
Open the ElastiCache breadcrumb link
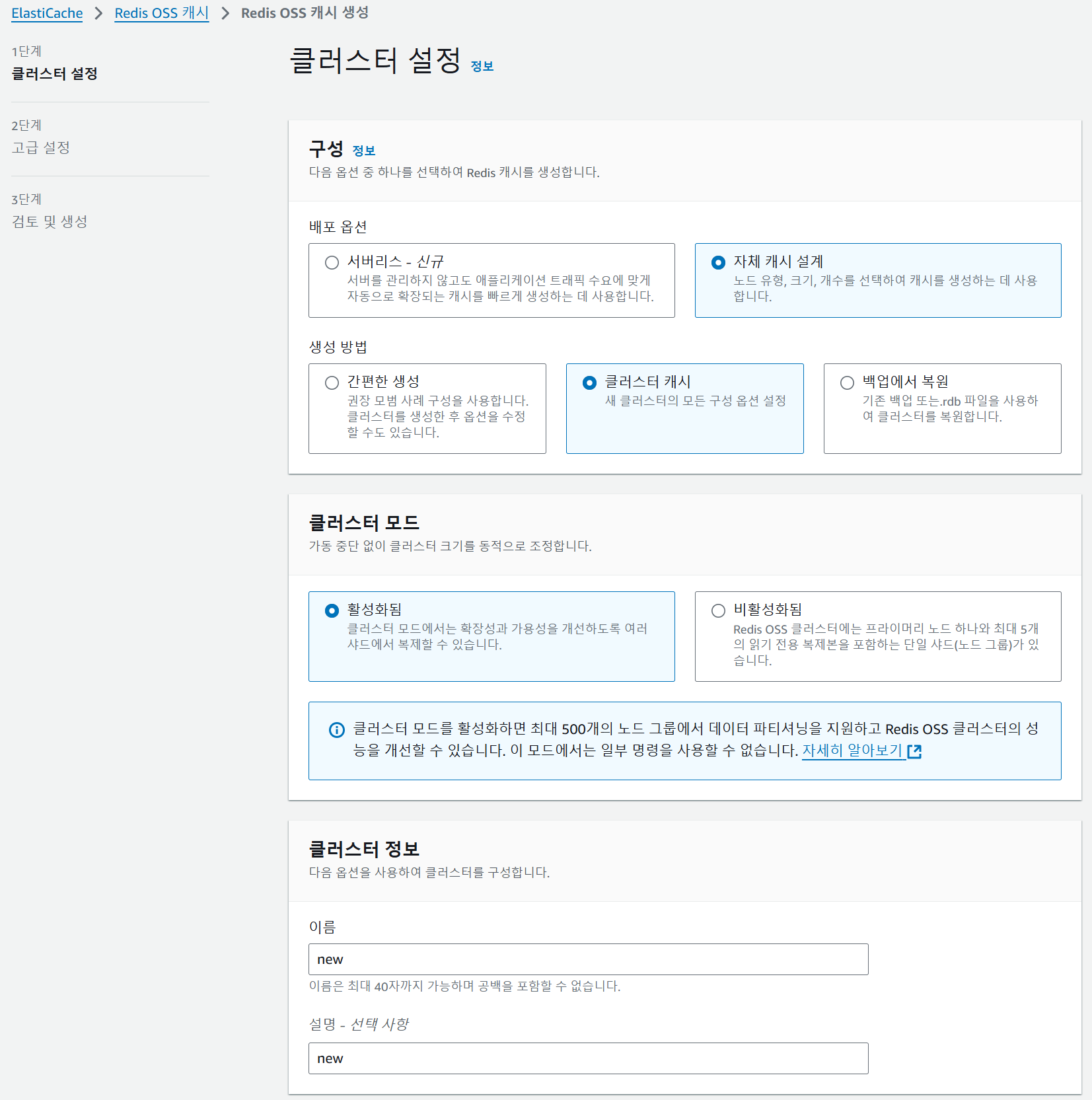pos(47,13)
